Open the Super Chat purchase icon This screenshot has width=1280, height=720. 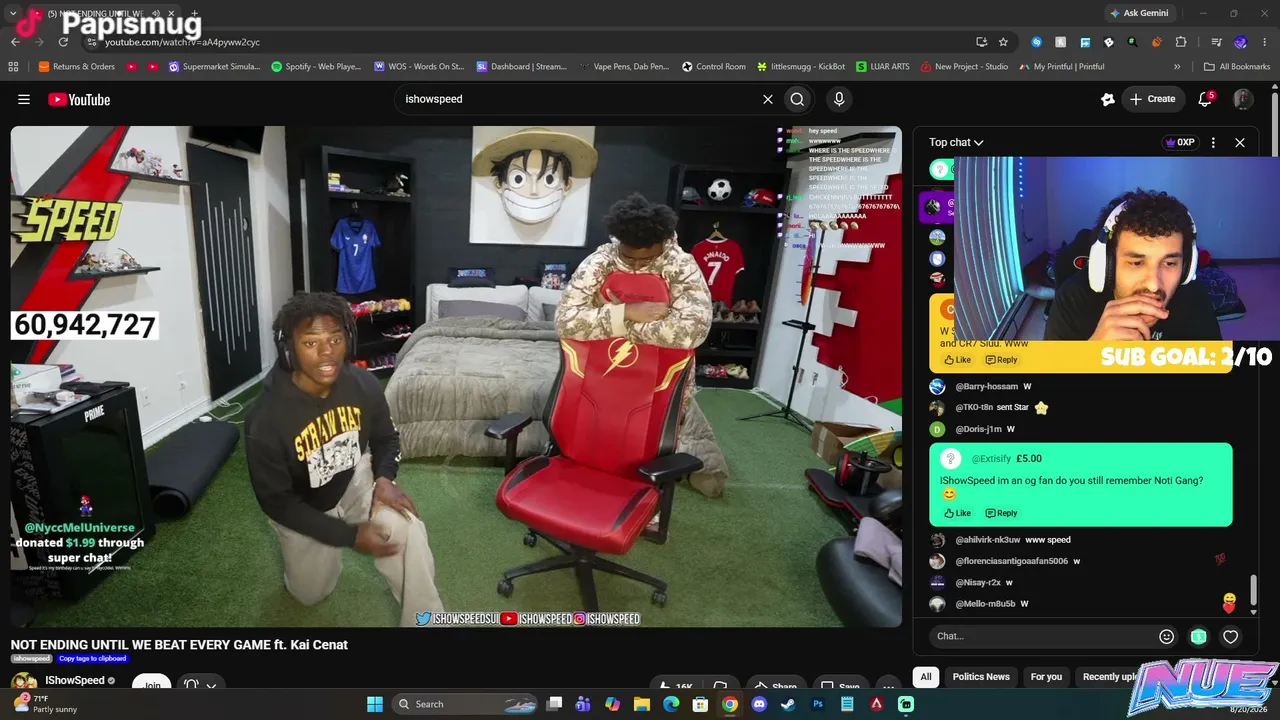pyautogui.click(x=1198, y=636)
